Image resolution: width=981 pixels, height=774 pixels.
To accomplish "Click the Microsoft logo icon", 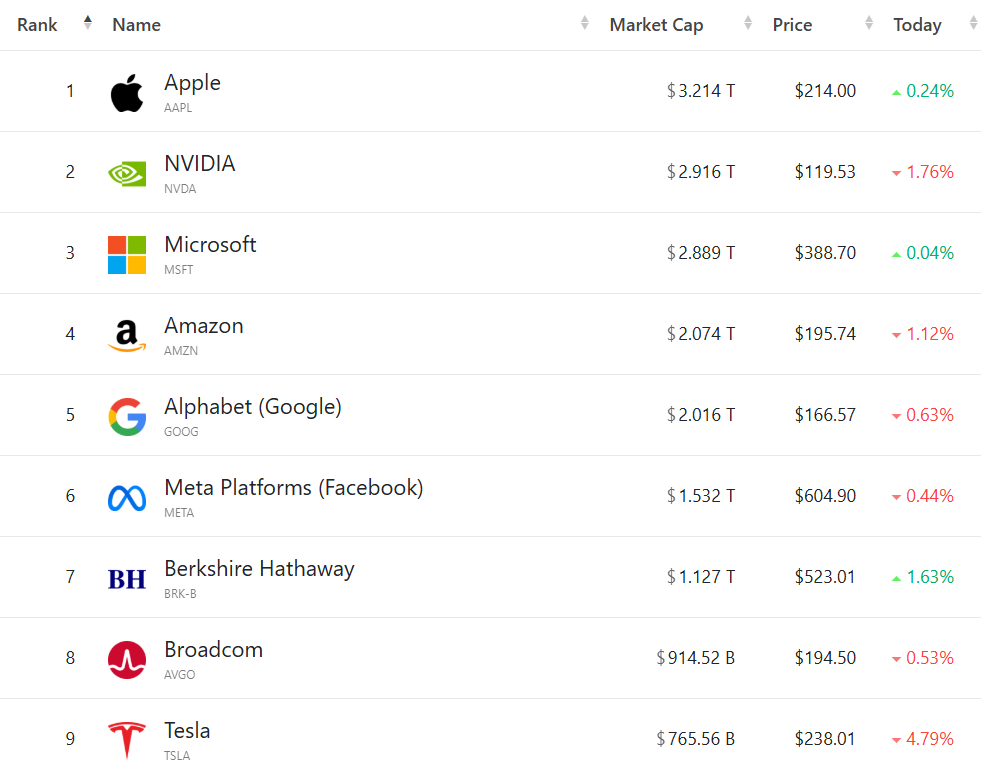I will tap(127, 254).
